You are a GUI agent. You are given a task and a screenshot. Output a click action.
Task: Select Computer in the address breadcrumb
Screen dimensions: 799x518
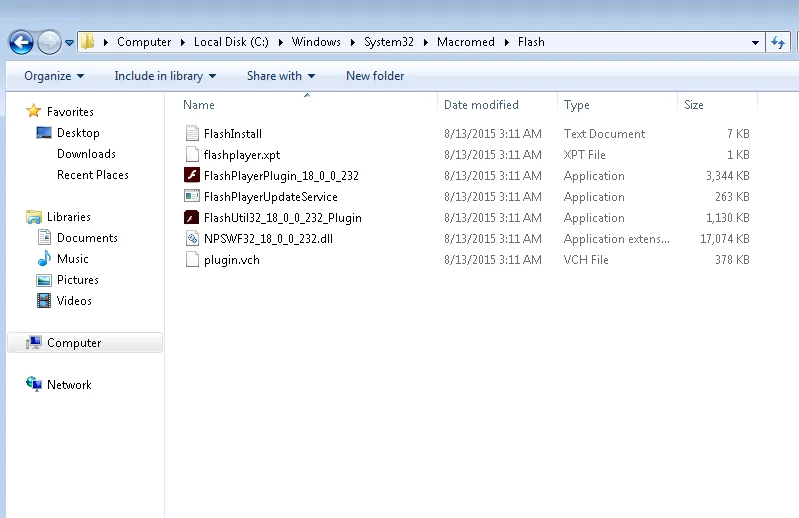click(x=144, y=42)
